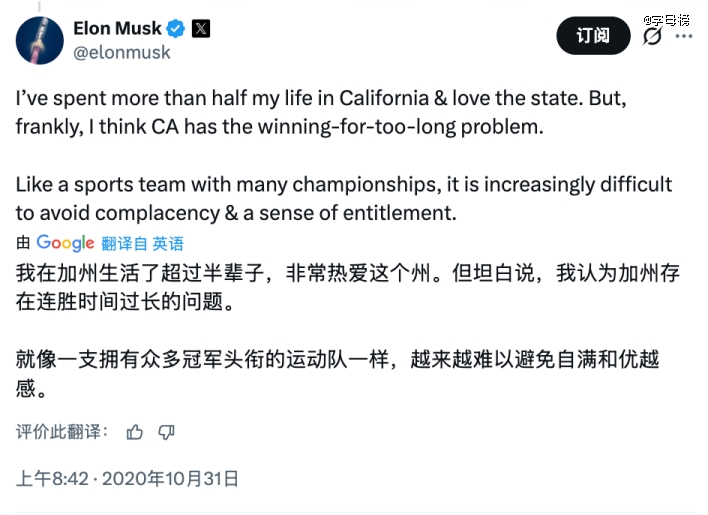
Task: Open the three-dot more options menu
Action: click(684, 36)
